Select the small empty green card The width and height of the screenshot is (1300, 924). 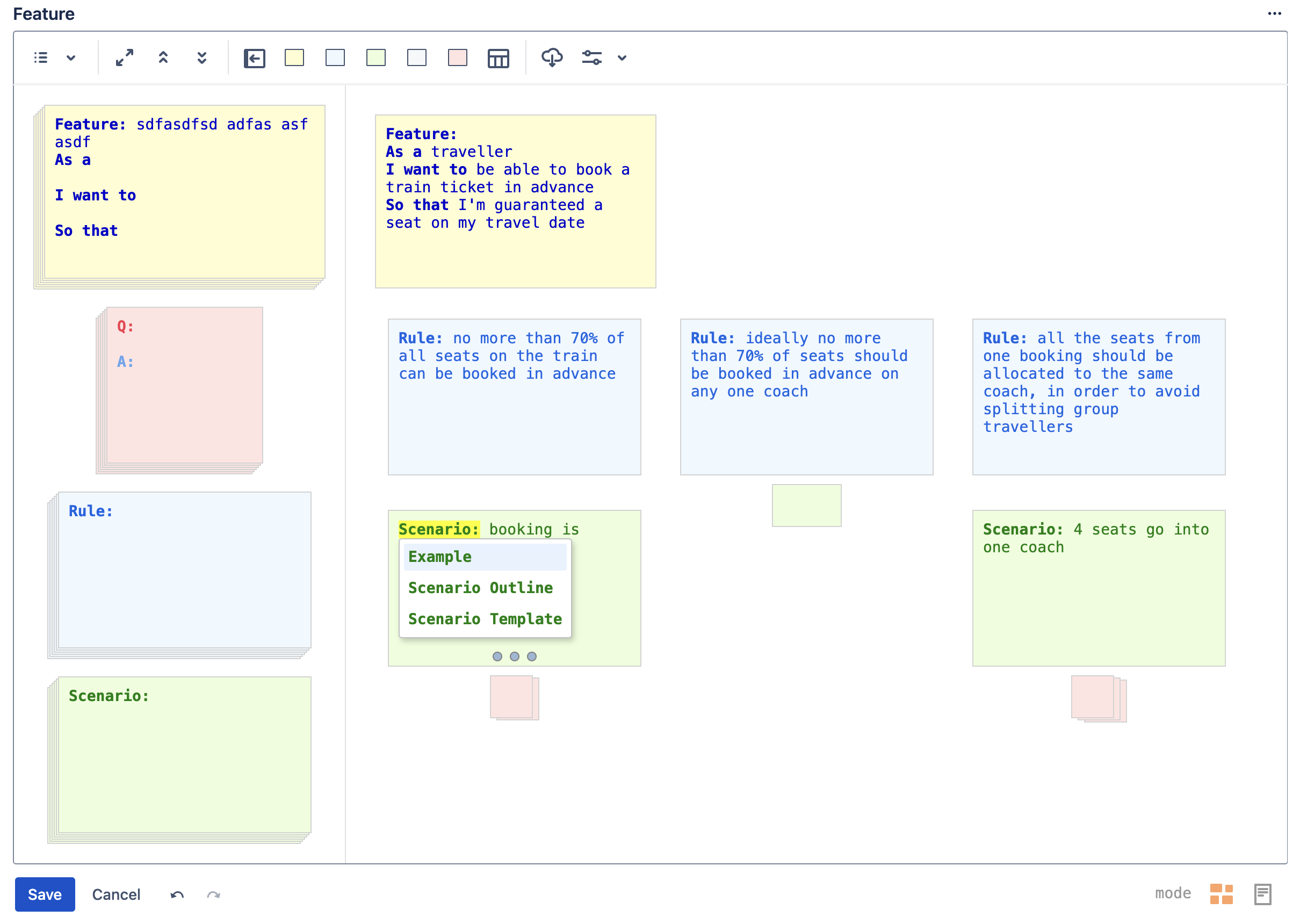[x=806, y=505]
